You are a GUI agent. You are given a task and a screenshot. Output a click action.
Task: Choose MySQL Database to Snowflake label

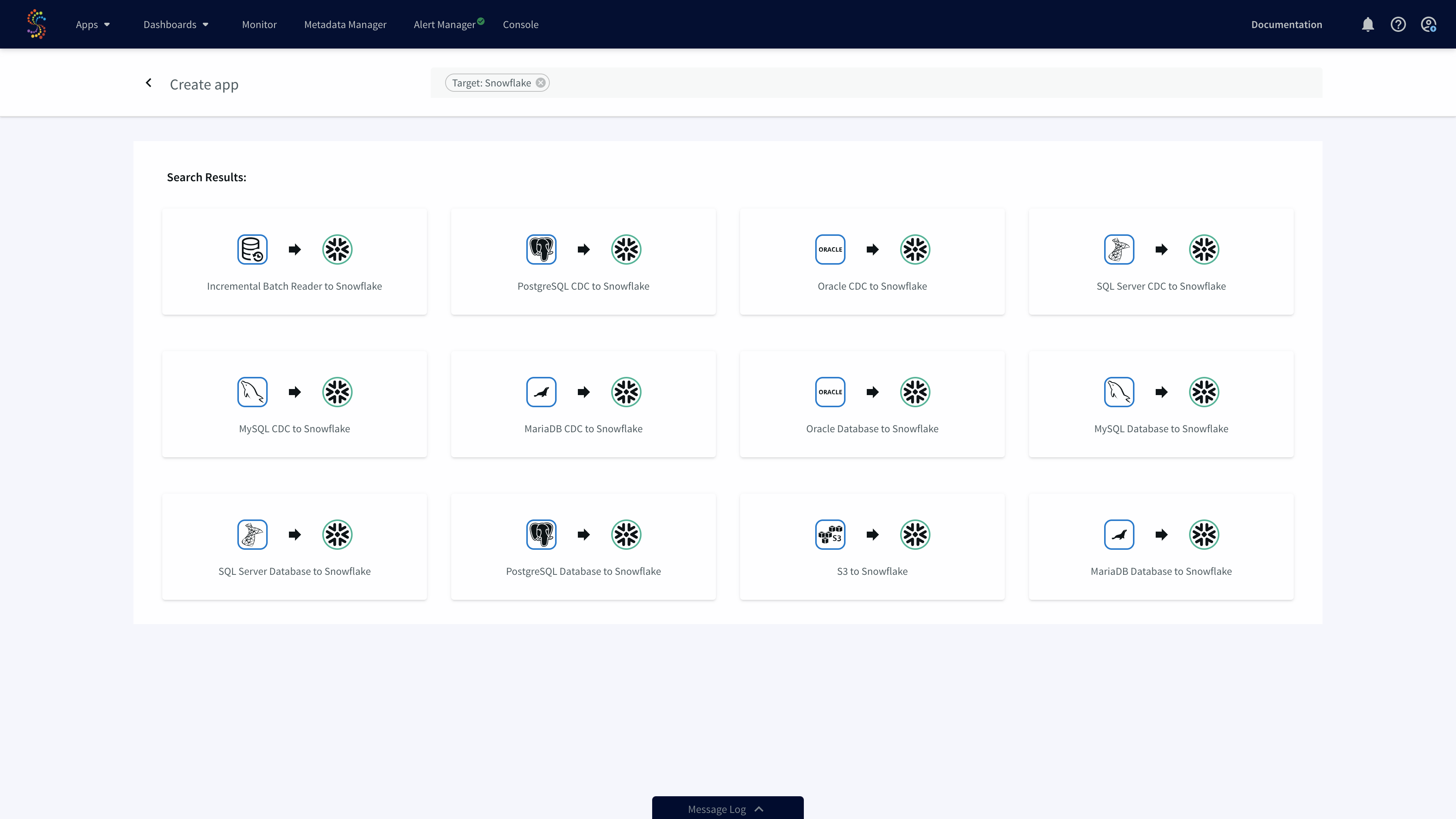coord(1161,428)
